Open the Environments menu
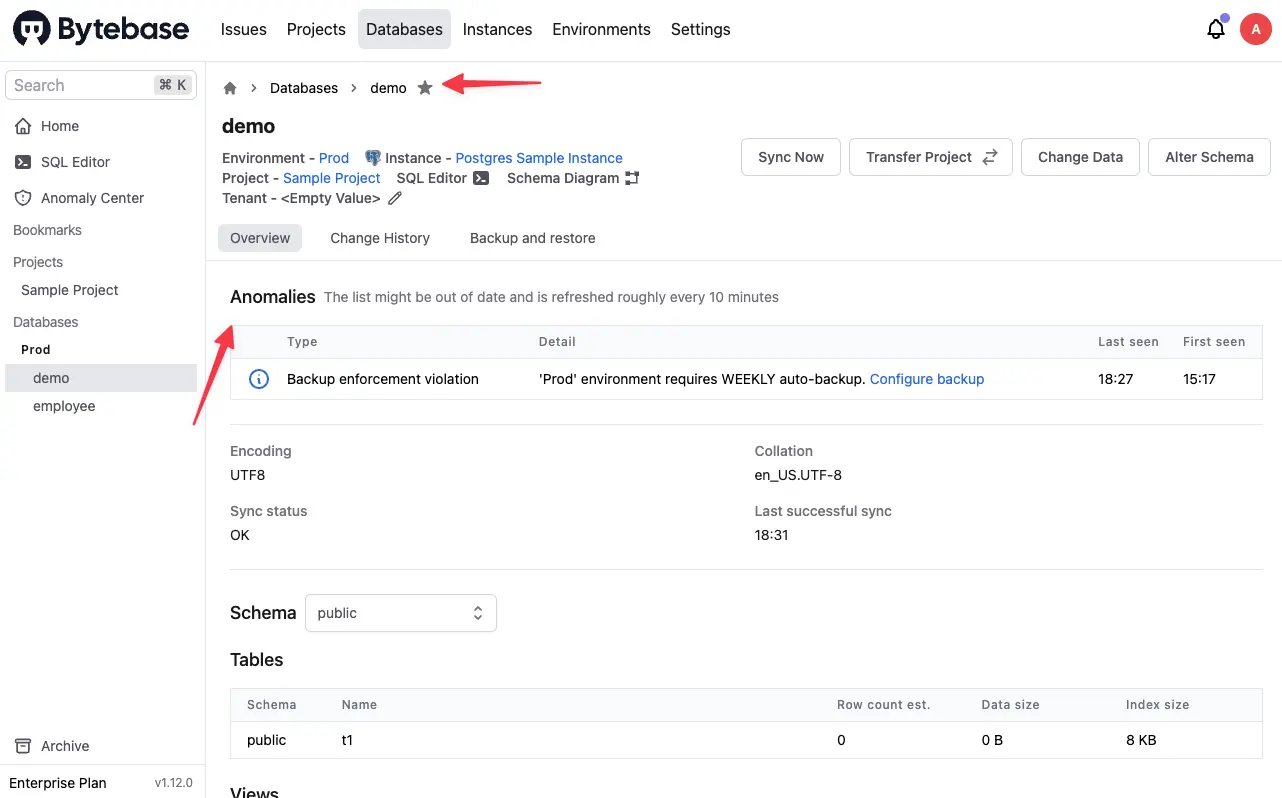Viewport: 1282px width, 798px height. tap(601, 29)
